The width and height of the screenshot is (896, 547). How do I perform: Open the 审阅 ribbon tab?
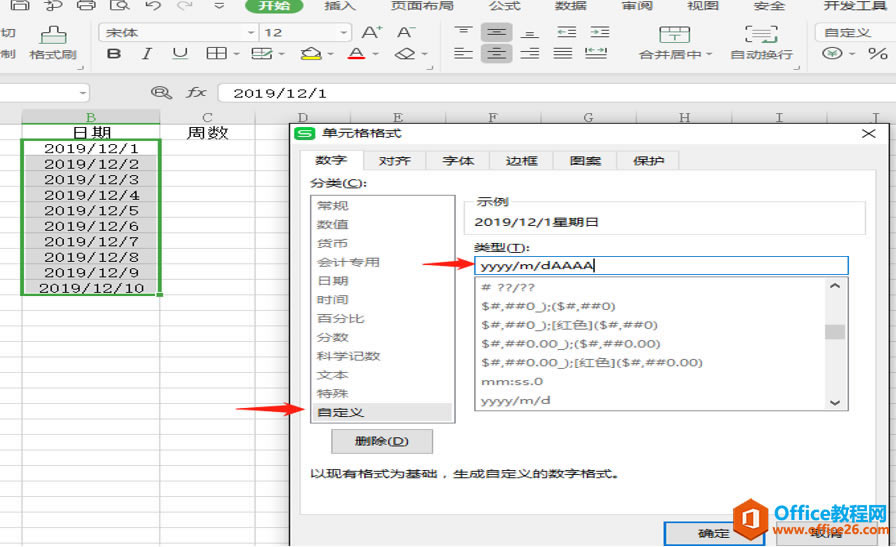point(637,6)
